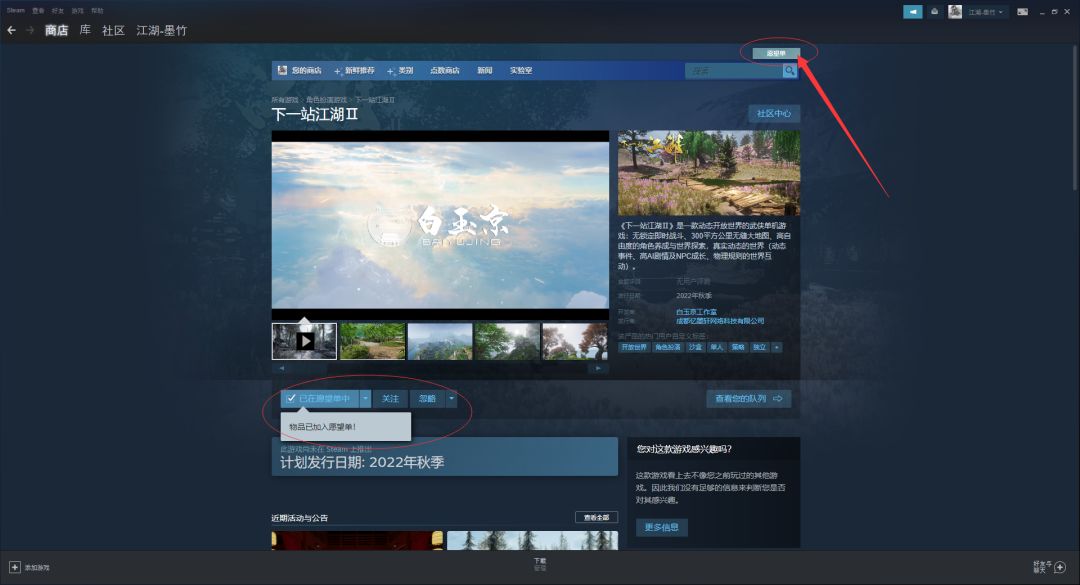Click the 独立 tag
The image size is (1080, 585).
click(759, 347)
